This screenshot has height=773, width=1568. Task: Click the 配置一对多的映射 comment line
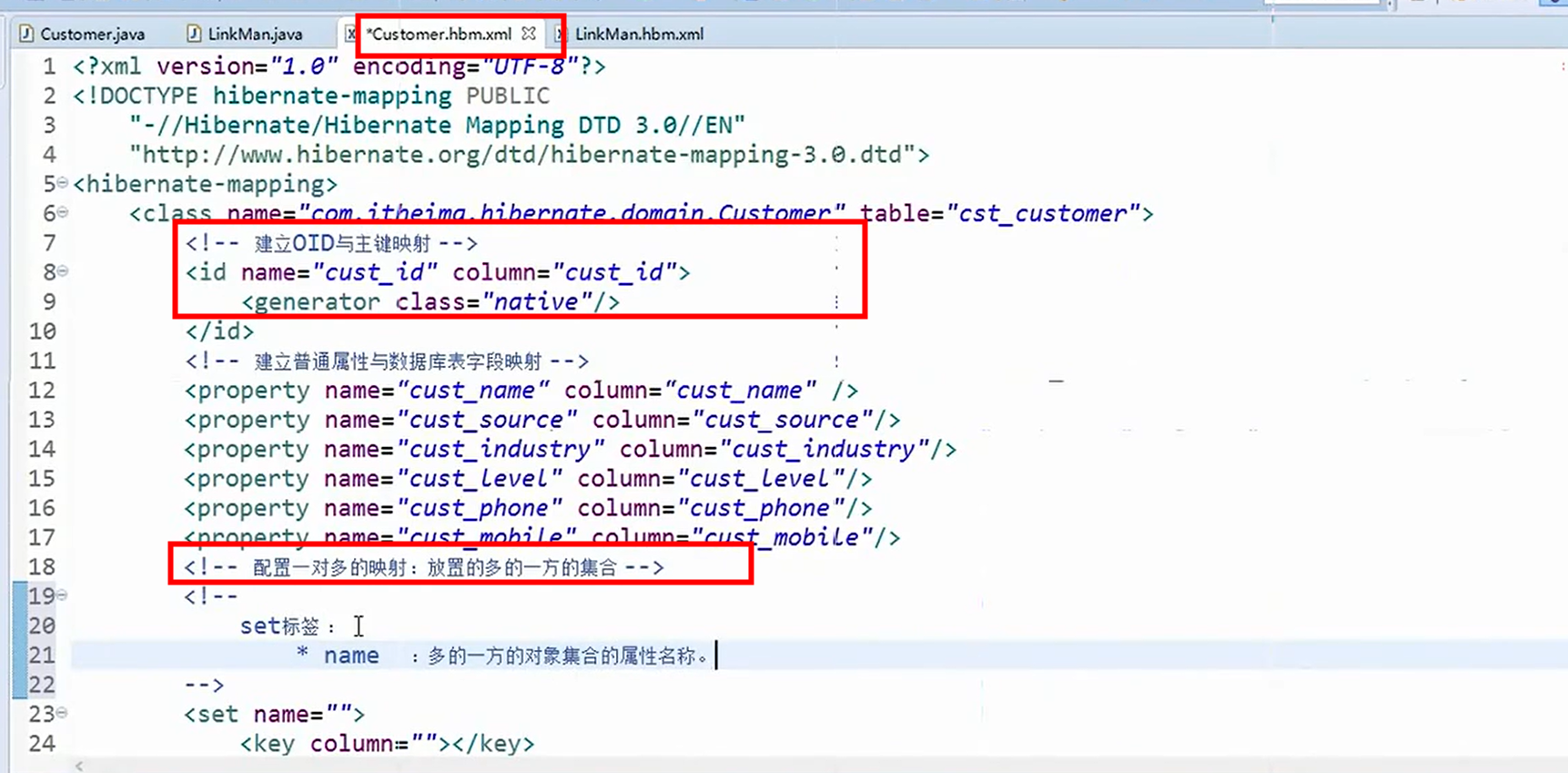click(x=424, y=567)
